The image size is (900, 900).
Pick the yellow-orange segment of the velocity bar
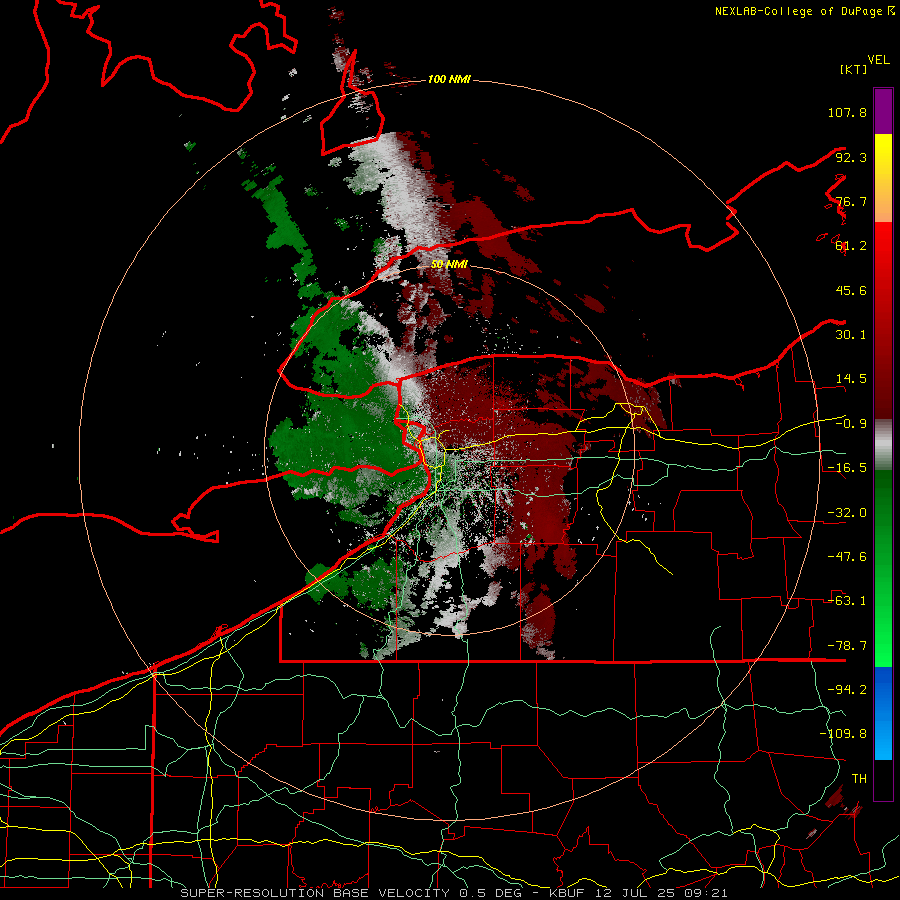pos(883,178)
